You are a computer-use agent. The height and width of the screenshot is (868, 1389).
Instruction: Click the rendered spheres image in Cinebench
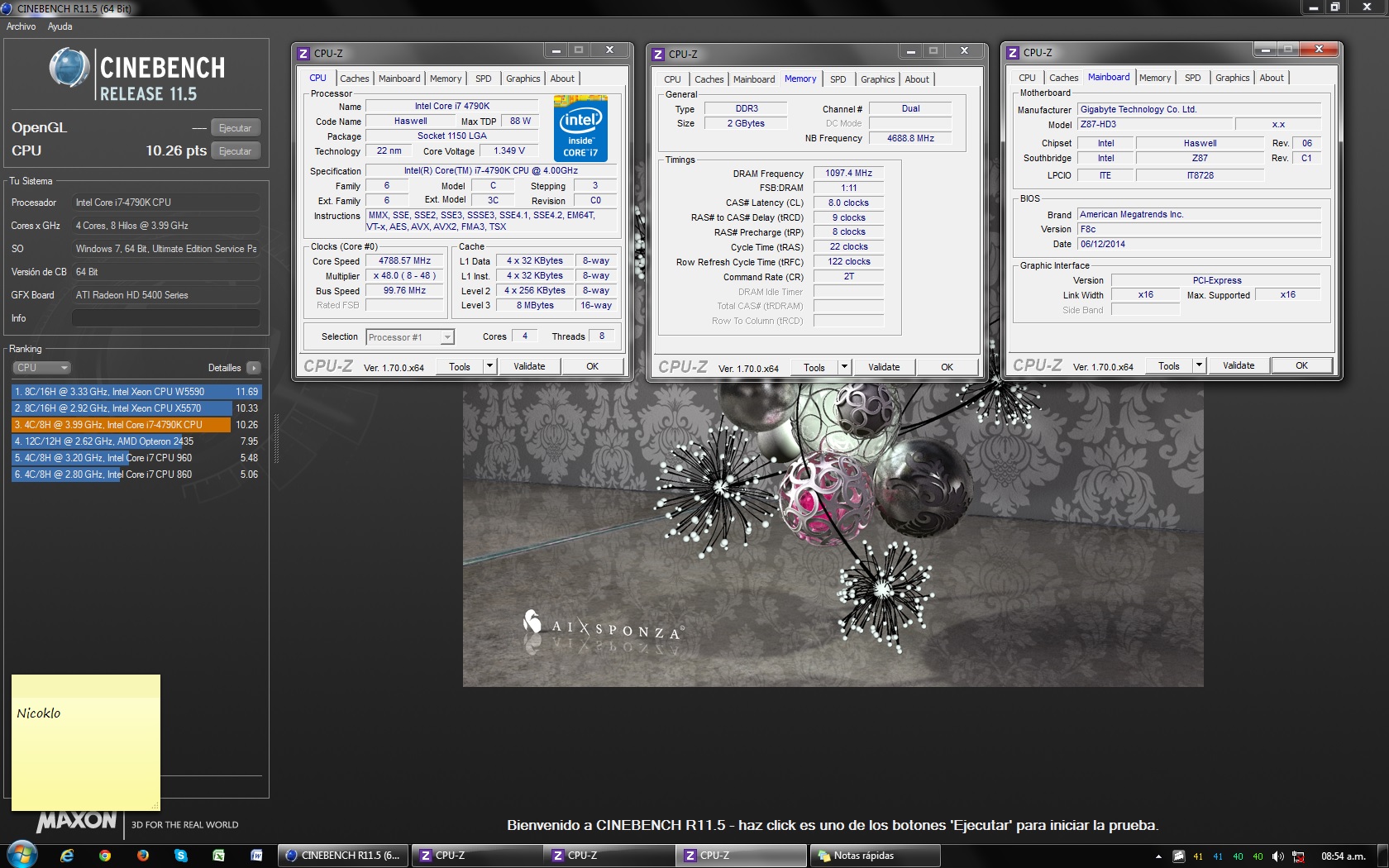833,533
